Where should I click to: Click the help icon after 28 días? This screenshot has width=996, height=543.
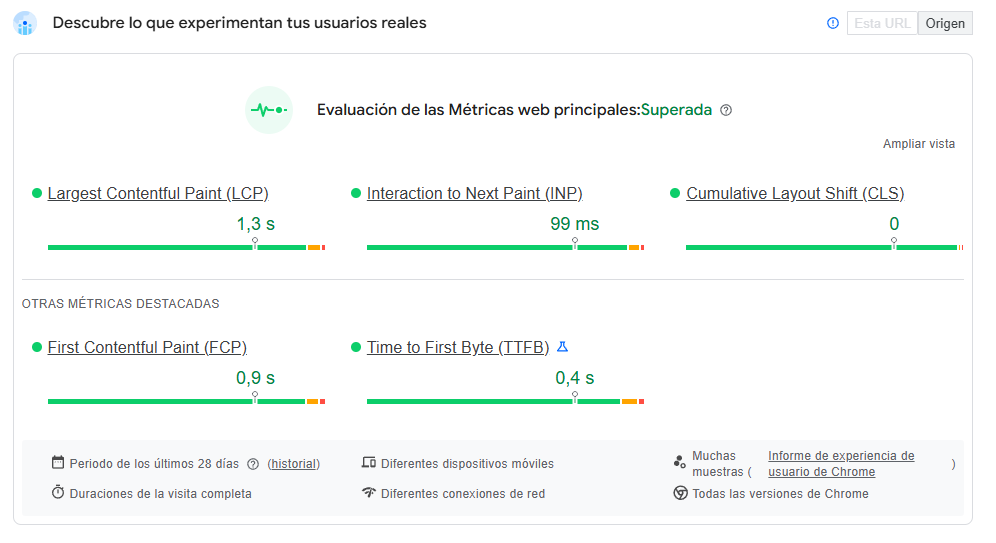[253, 464]
